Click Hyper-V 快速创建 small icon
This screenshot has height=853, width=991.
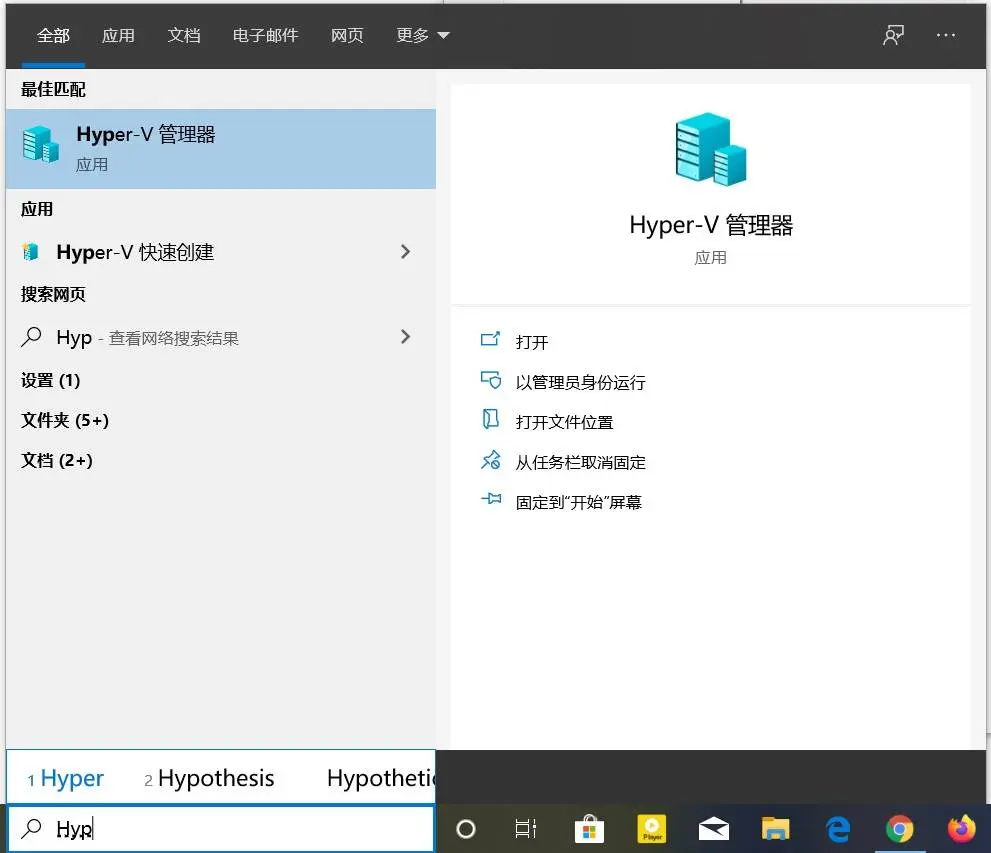pyautogui.click(x=30, y=252)
